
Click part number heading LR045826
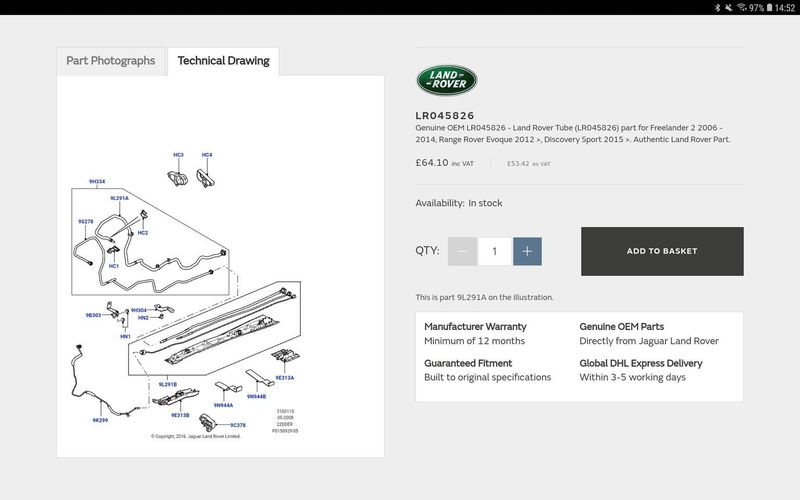445,116
